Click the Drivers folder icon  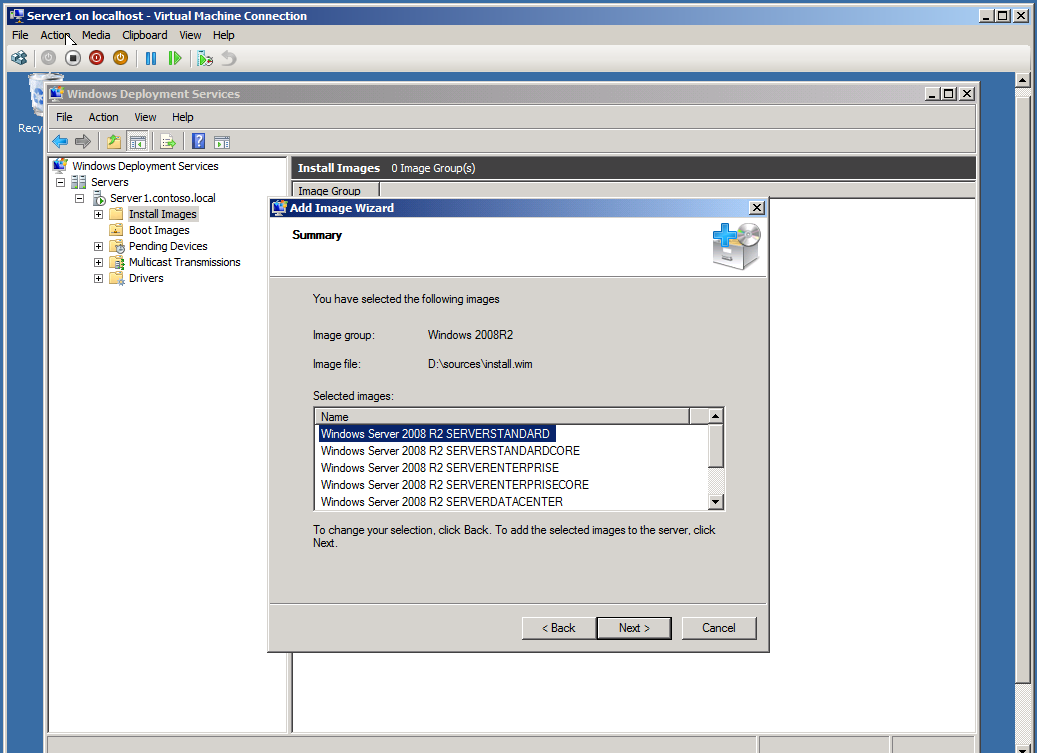[x=116, y=278]
